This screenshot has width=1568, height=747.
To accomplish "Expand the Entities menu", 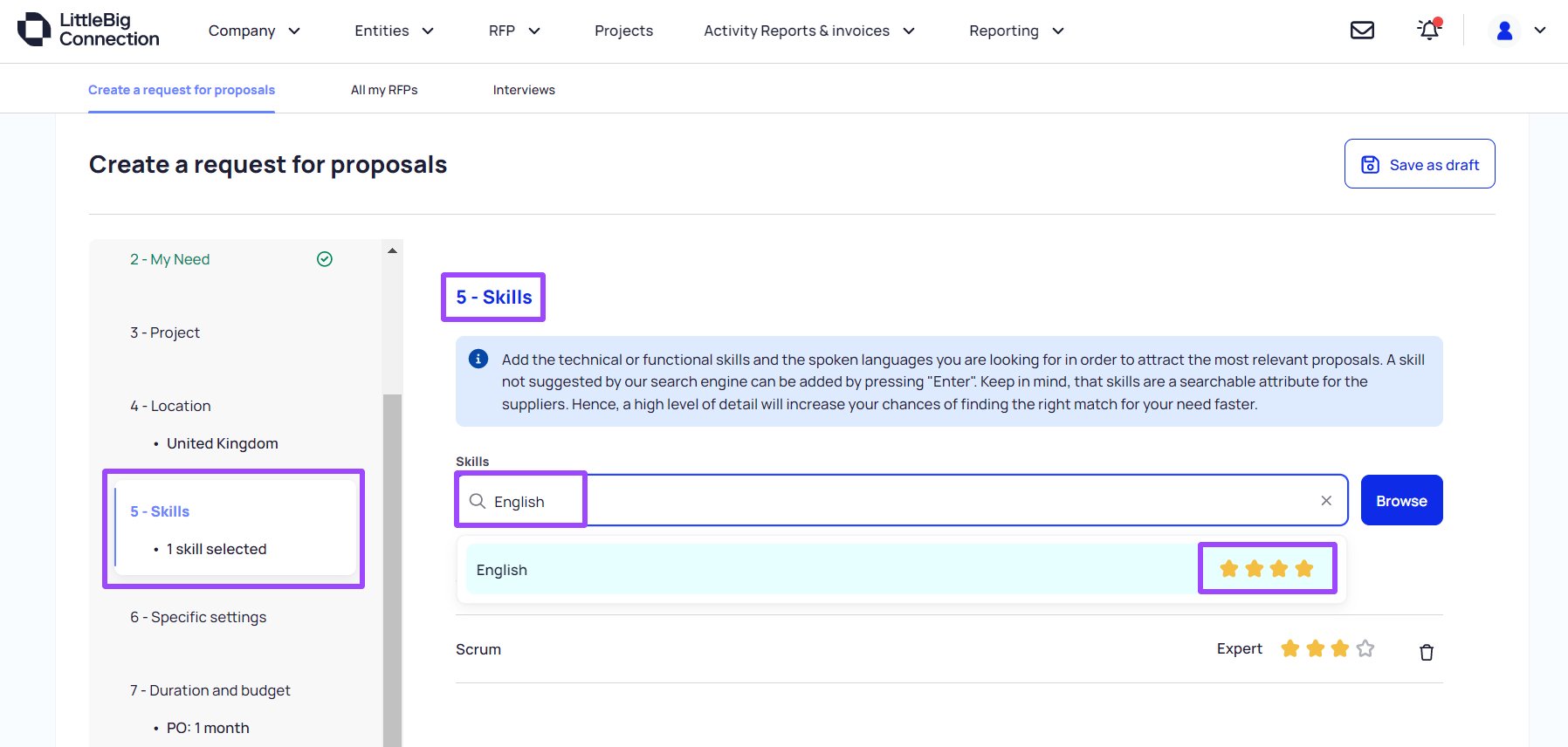I will point(394,31).
